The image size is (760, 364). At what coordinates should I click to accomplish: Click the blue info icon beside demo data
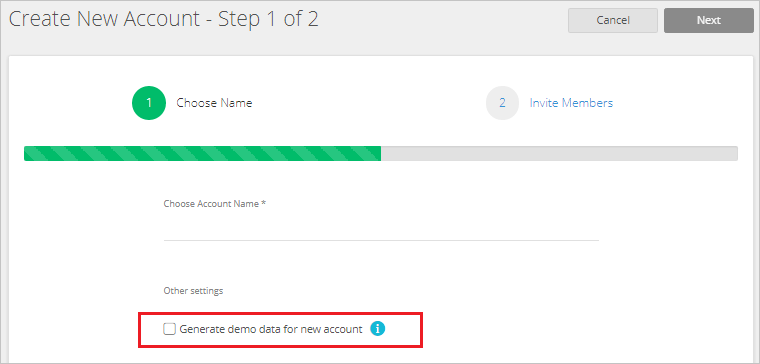pyautogui.click(x=378, y=329)
